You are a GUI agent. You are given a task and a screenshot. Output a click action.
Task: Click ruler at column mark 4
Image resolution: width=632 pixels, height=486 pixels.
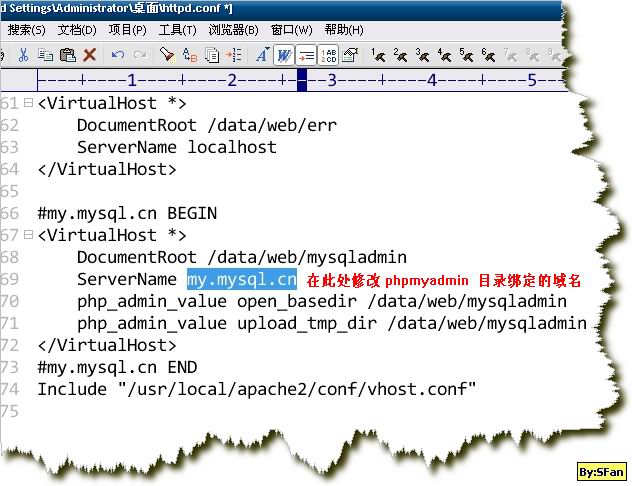432,80
